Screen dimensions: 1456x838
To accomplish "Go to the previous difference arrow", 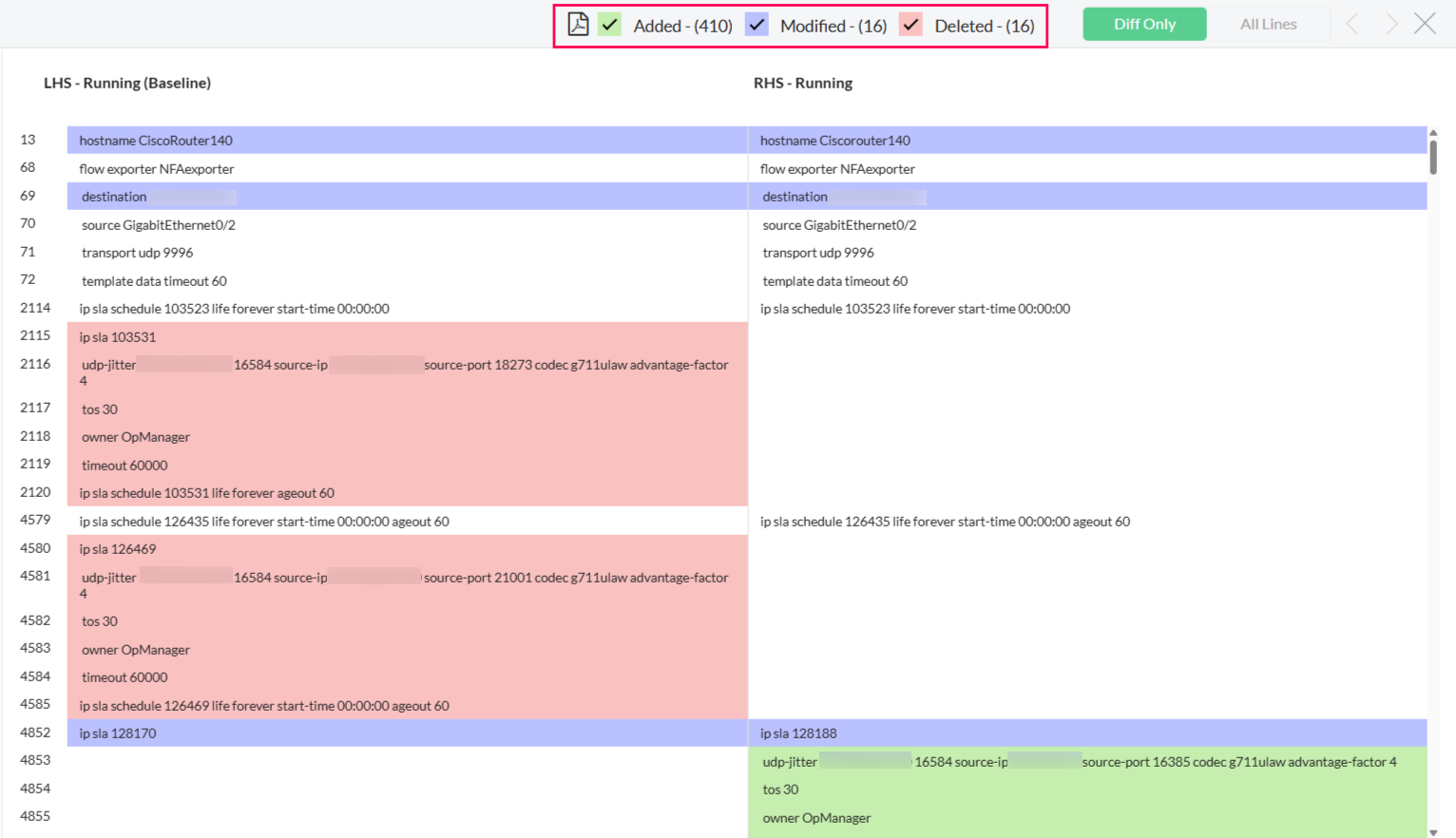I will coord(1352,24).
